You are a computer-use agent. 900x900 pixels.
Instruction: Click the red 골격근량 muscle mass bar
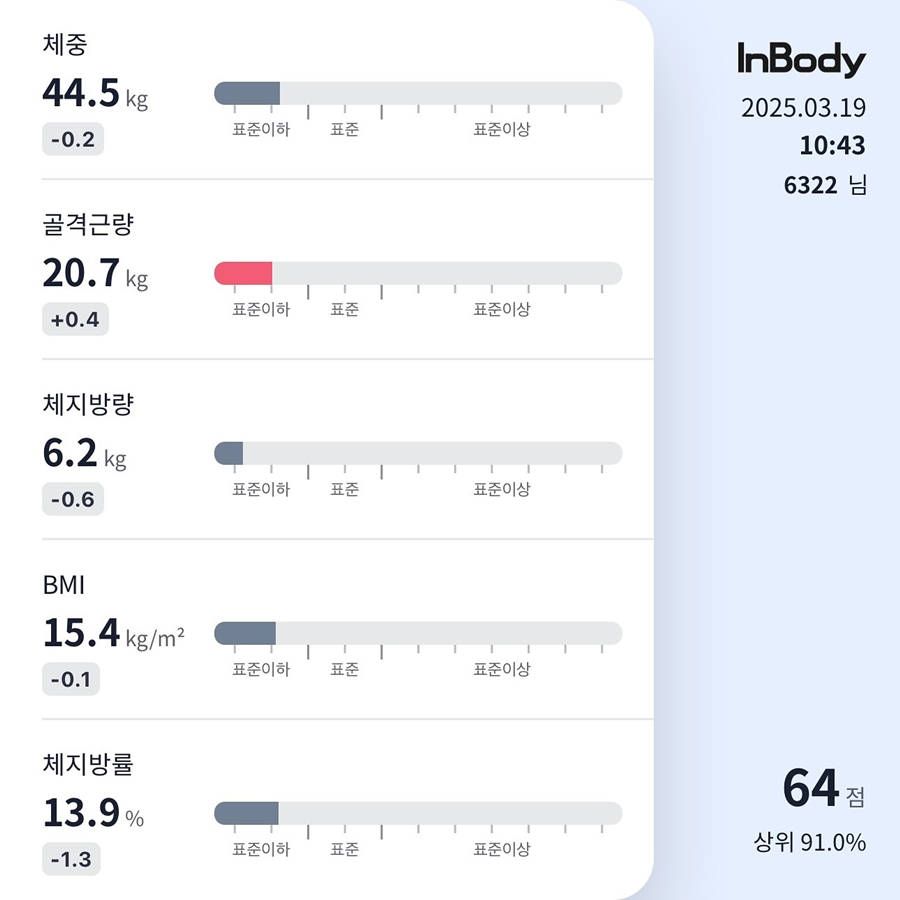click(x=244, y=273)
